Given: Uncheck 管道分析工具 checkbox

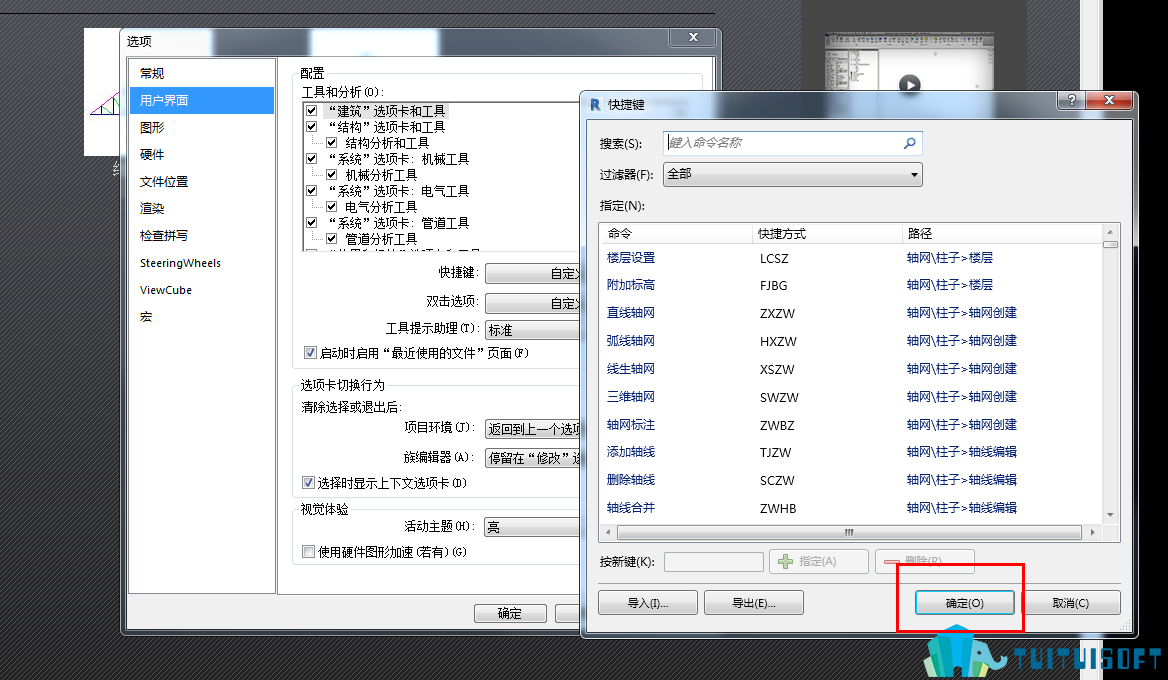Looking at the screenshot, I should [331, 239].
